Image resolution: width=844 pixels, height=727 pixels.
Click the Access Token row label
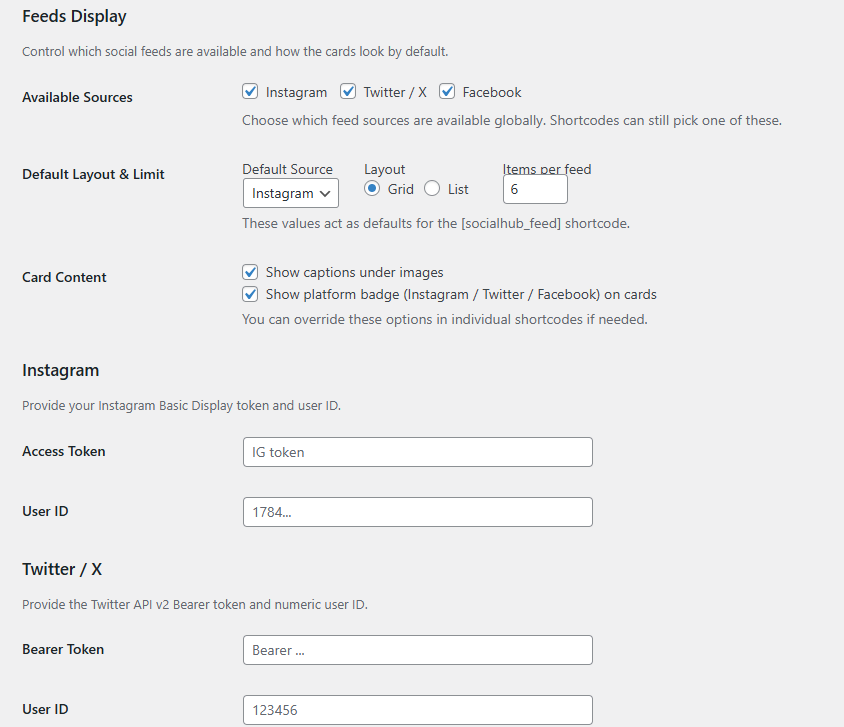(x=64, y=451)
